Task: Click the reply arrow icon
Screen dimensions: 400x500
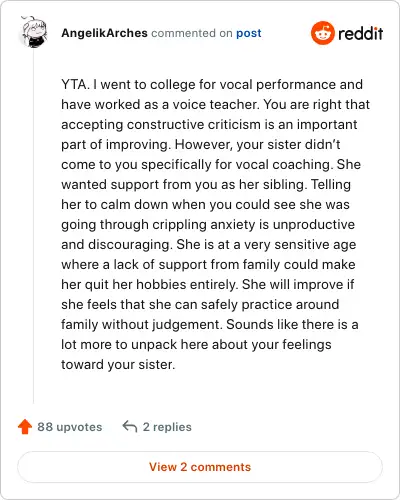Action: [x=130, y=426]
